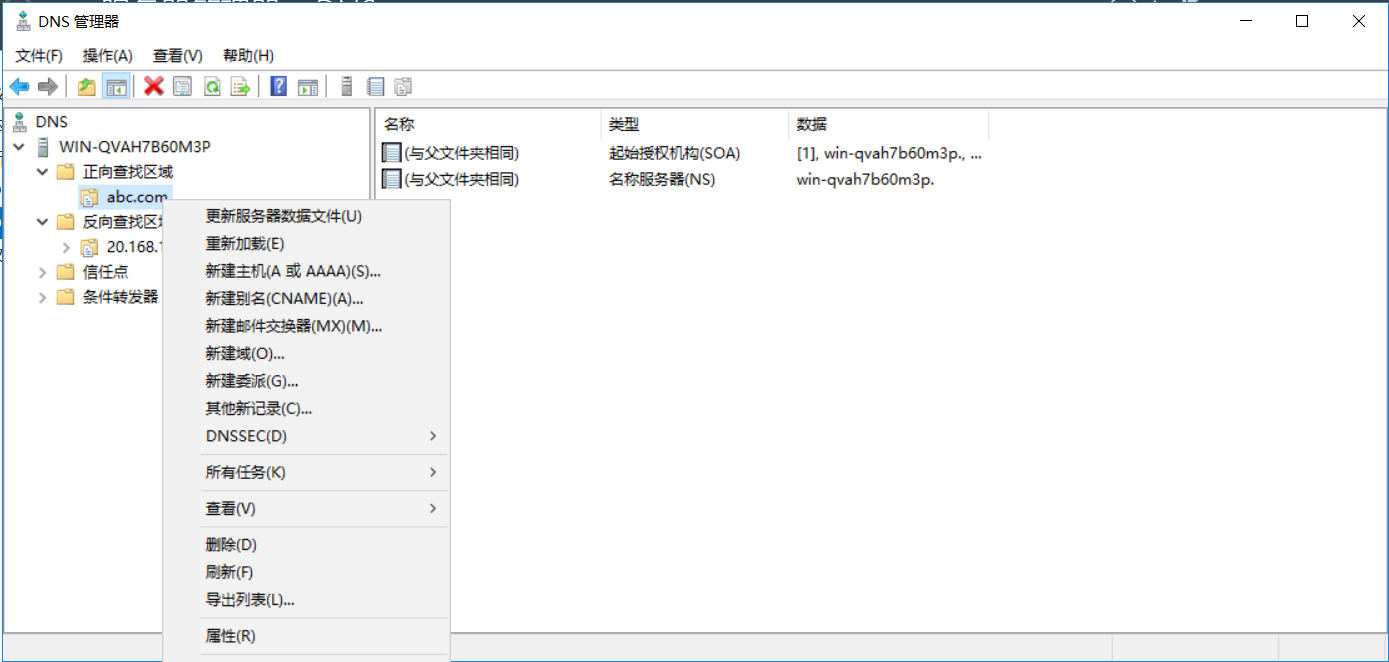
Task: Collapse the 正向查找区域 tree node
Action: coord(42,172)
